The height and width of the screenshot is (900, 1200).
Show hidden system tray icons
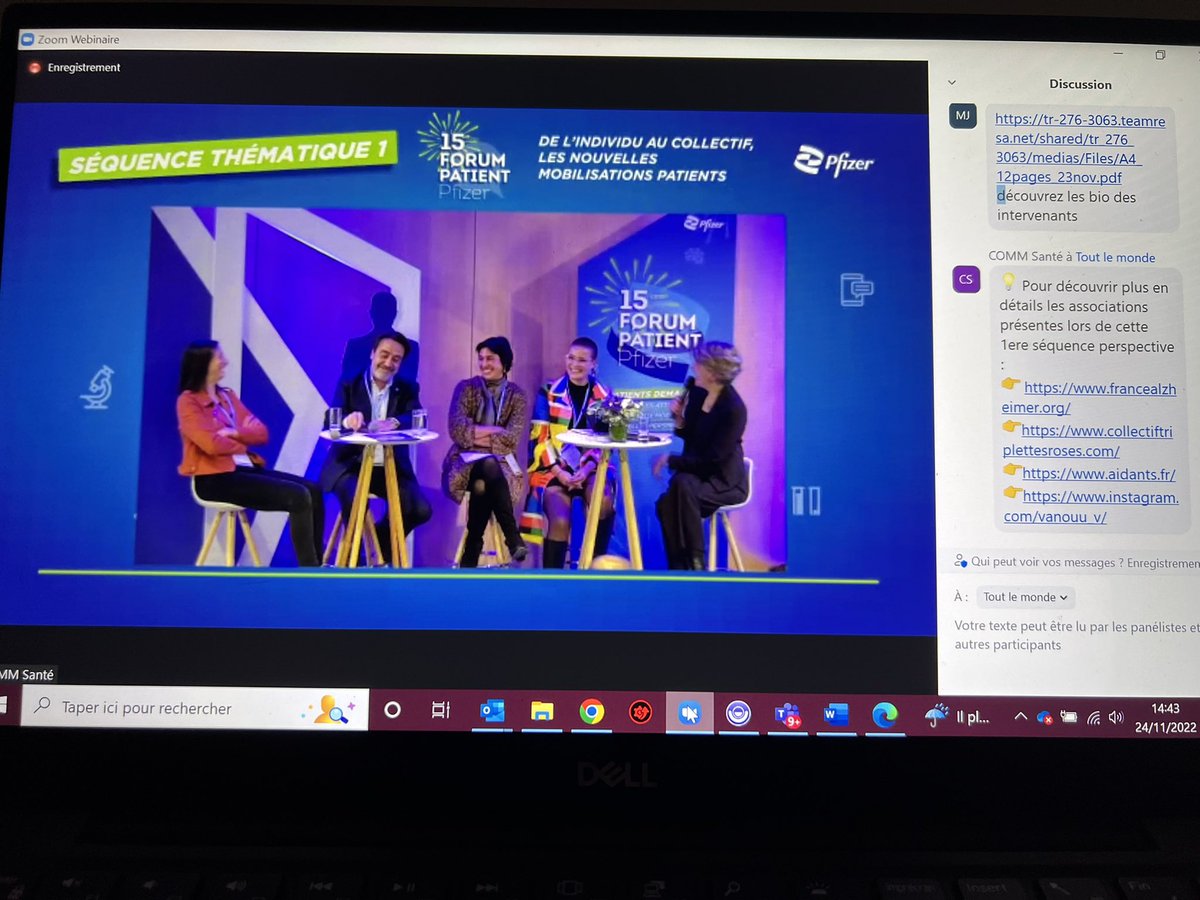(x=1020, y=717)
